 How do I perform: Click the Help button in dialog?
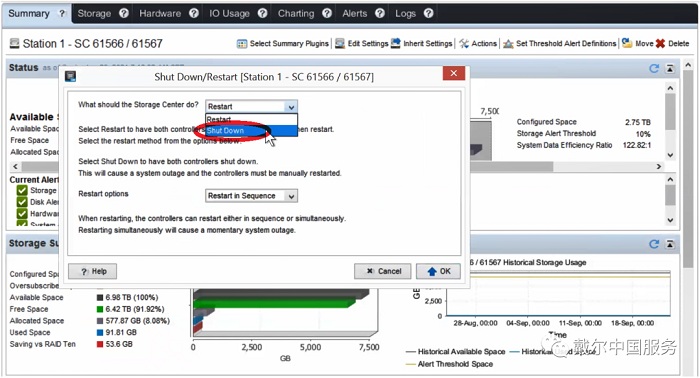pyautogui.click(x=92, y=271)
